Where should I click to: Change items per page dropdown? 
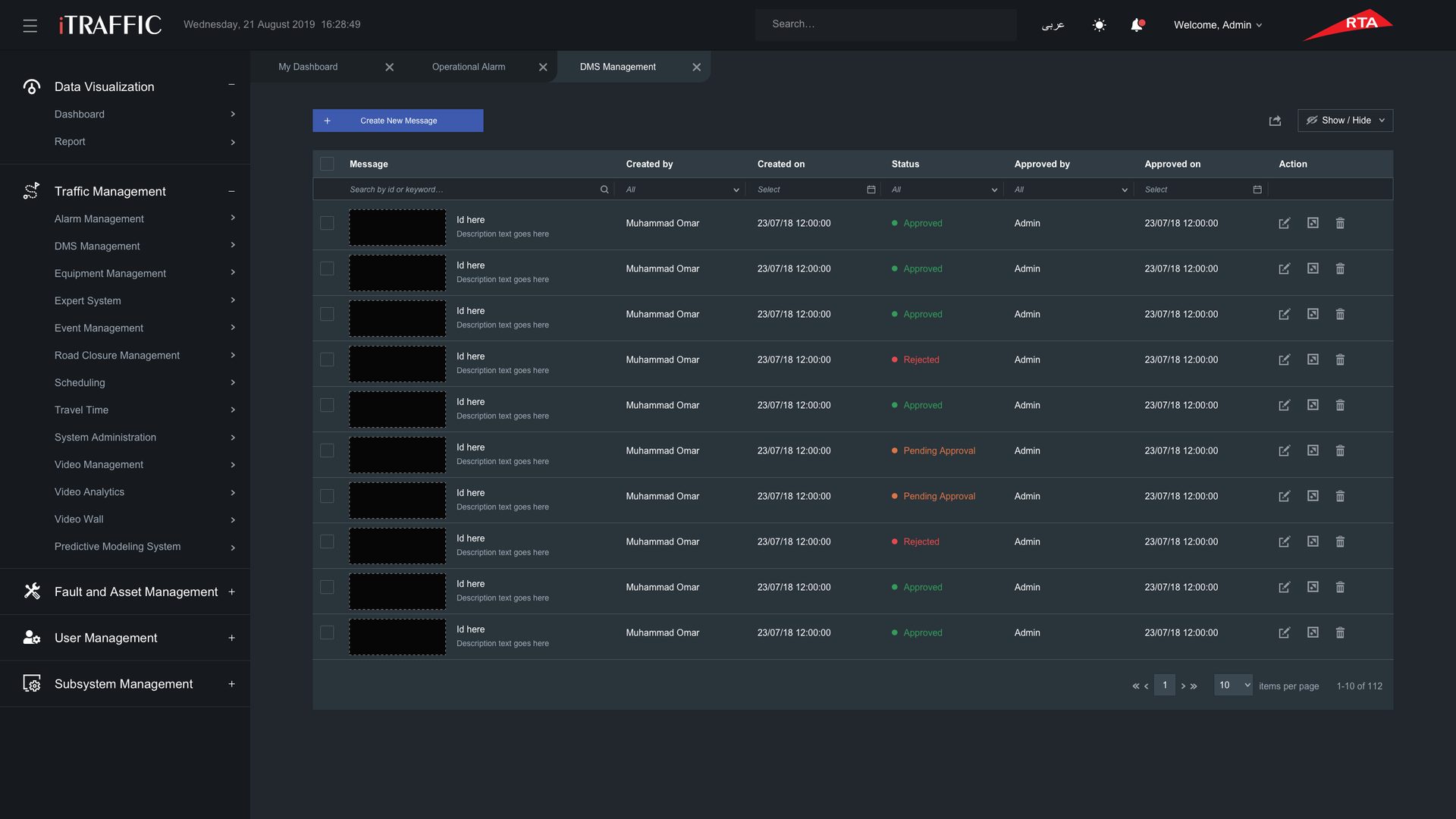[1233, 685]
